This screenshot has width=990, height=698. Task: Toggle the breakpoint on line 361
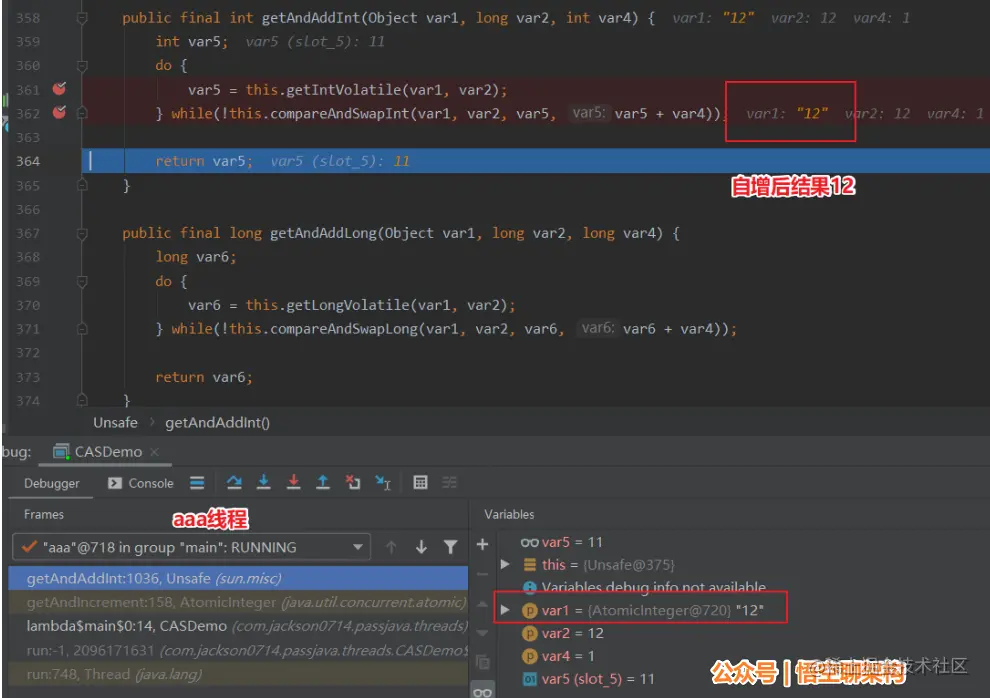(59, 89)
